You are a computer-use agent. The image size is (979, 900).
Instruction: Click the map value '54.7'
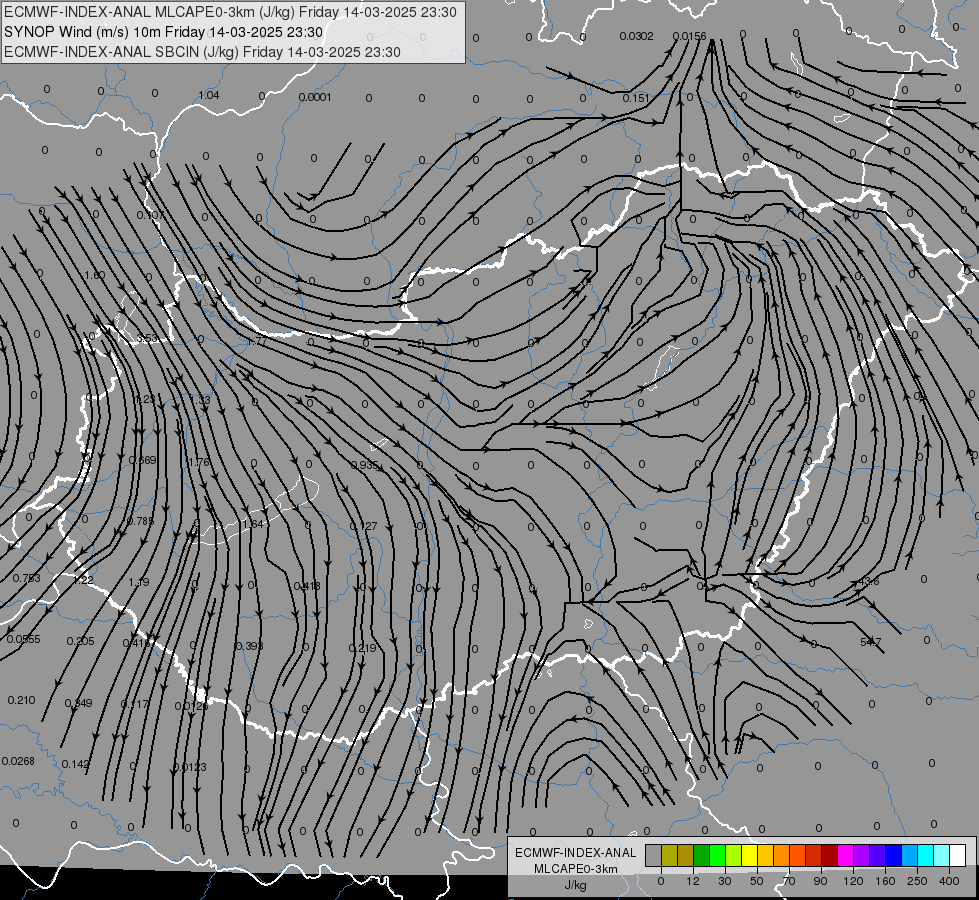(x=870, y=641)
